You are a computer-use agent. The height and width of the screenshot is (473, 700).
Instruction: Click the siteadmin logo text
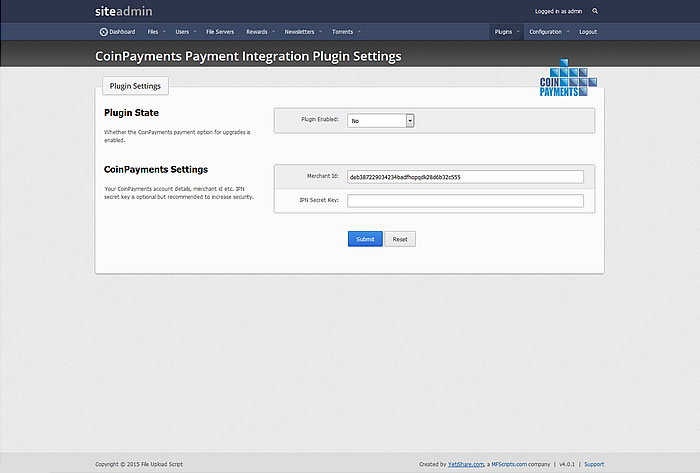124,11
